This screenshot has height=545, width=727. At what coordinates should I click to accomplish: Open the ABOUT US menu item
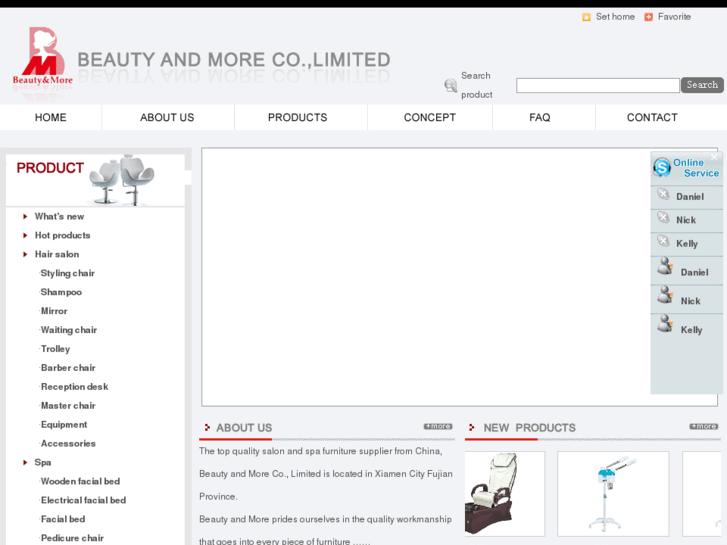167,117
